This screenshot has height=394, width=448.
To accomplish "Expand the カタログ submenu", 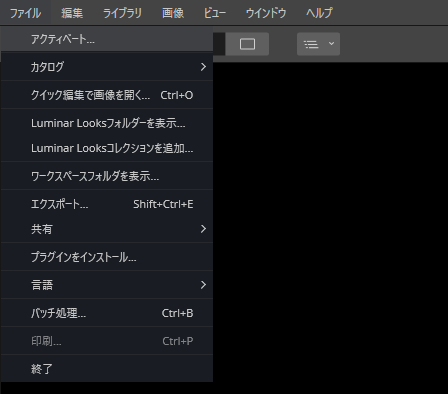I will coord(107,67).
